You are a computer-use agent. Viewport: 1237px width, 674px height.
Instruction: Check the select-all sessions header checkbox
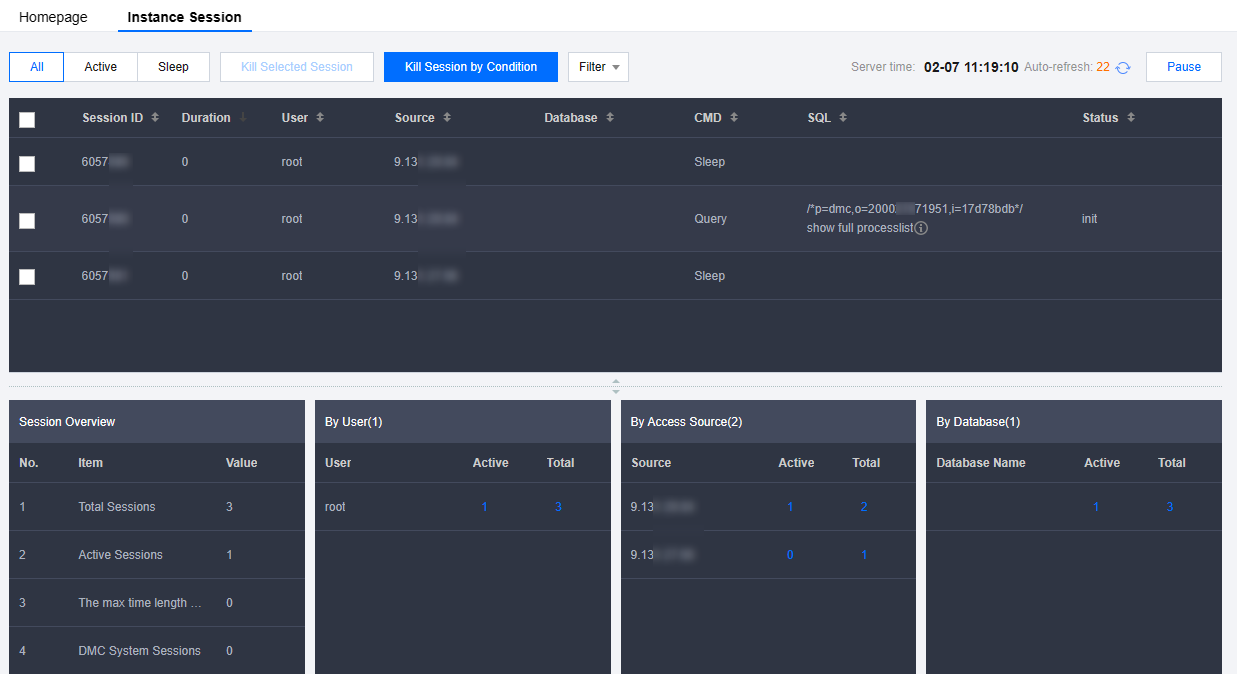[27, 120]
